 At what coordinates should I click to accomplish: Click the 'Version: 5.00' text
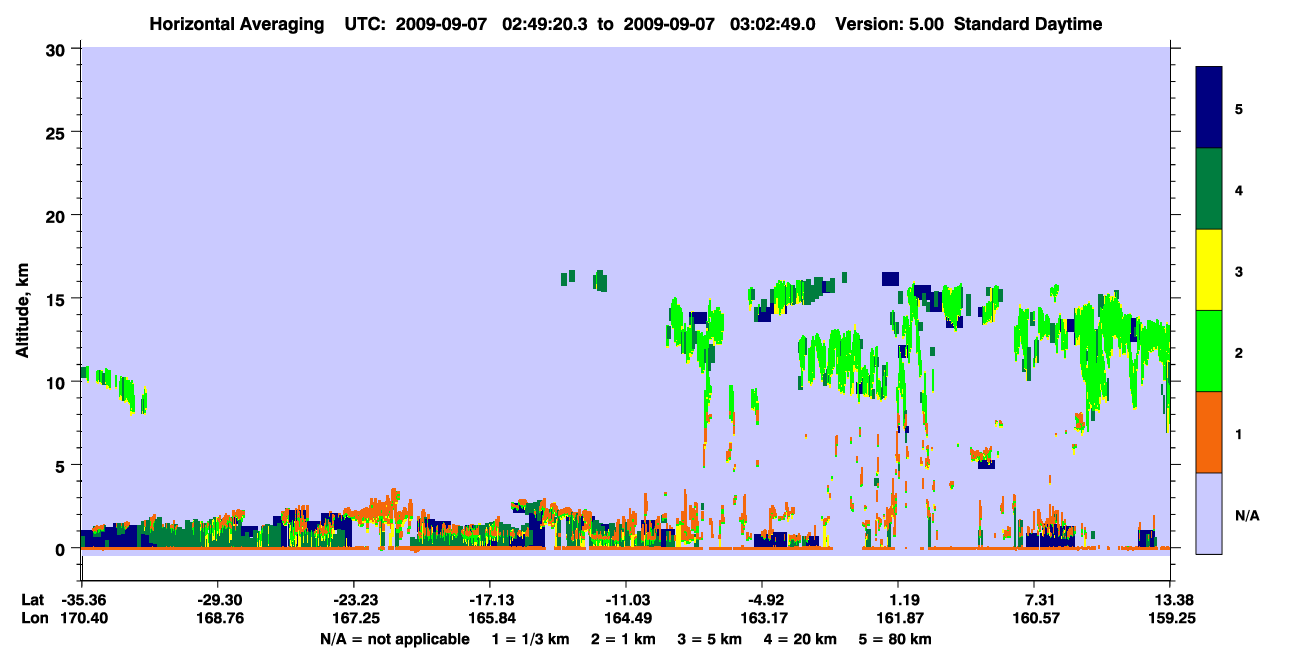click(891, 24)
